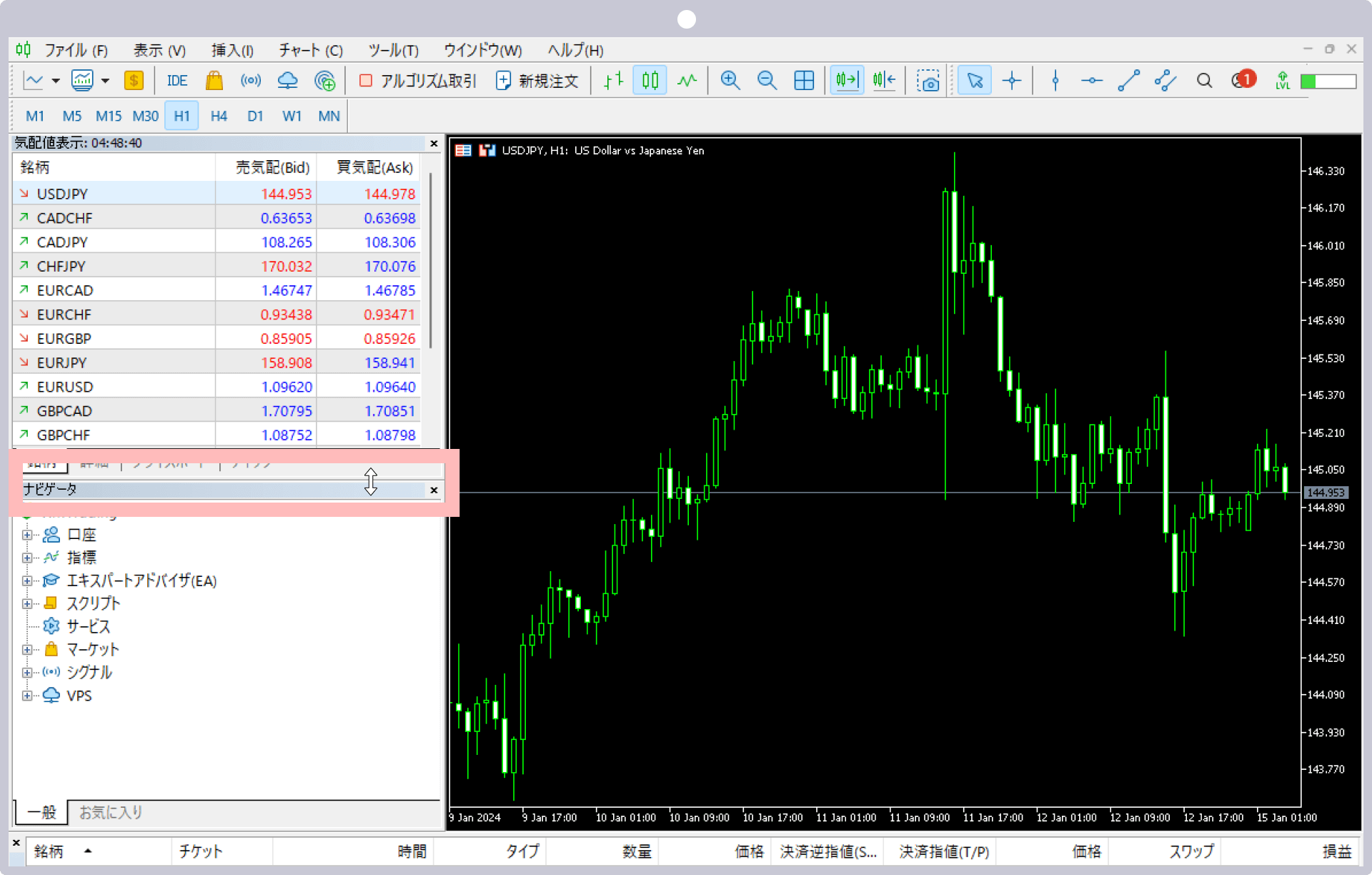This screenshot has width=1372, height=875.
Task: Click the Bid (売気配) column header
Action: [266, 167]
